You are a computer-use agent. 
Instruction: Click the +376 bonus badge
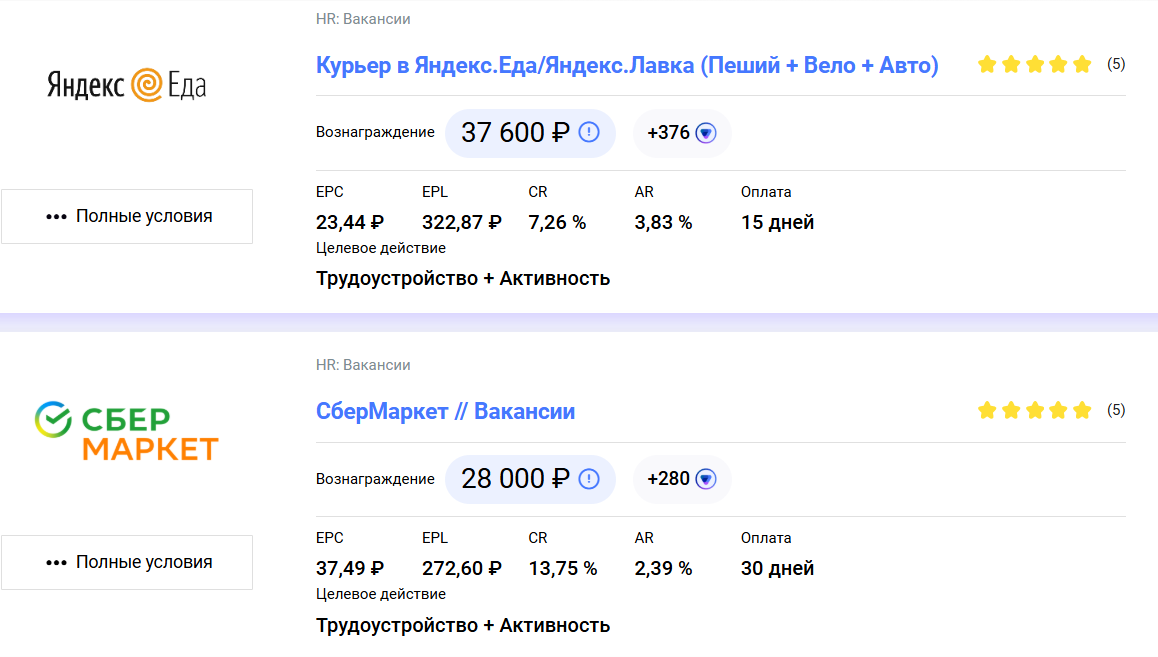click(x=669, y=133)
